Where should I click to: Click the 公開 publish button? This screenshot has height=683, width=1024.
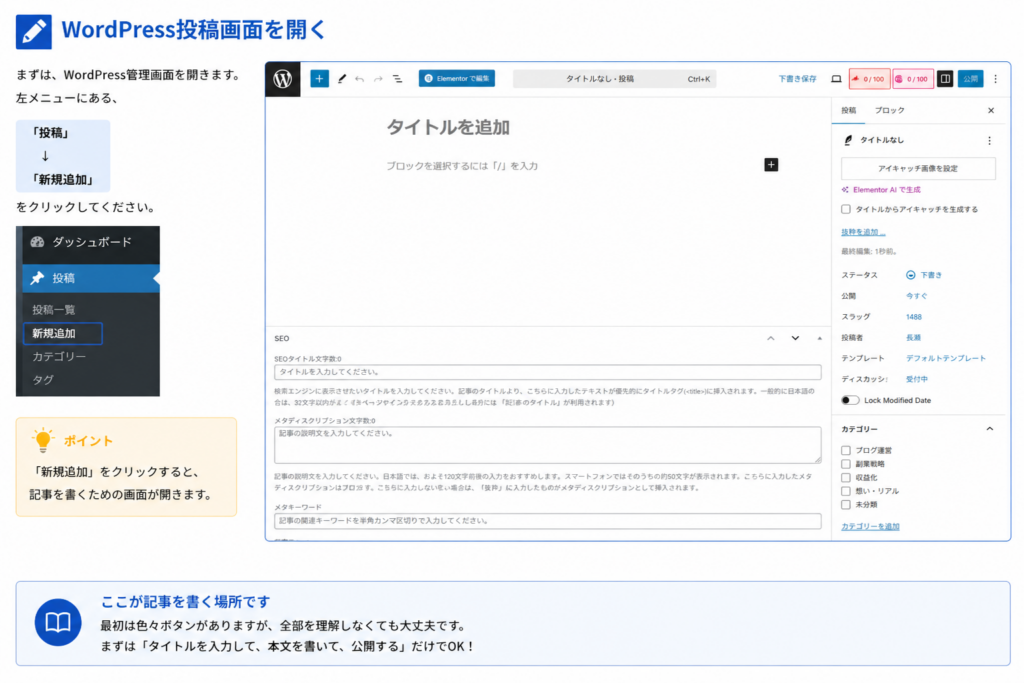pos(970,79)
